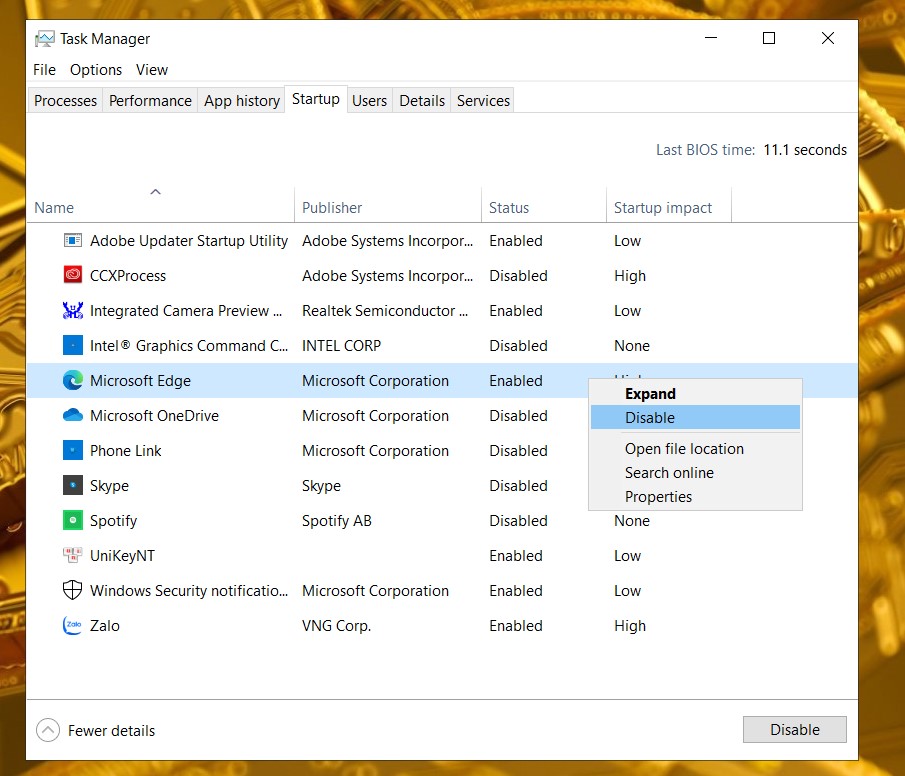This screenshot has width=905, height=776.
Task: Click the UniKeyNT icon
Action: click(73, 555)
